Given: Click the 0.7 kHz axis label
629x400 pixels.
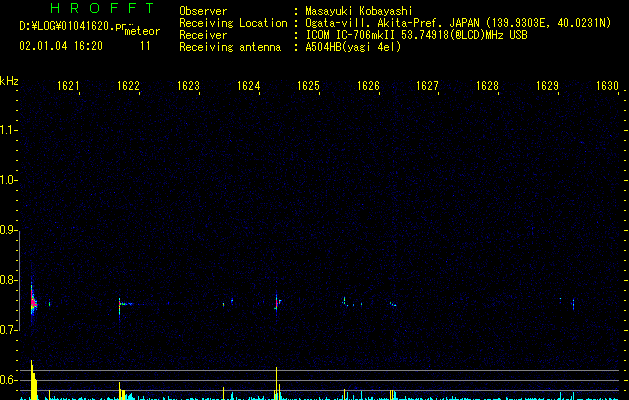Looking at the screenshot, I should (8, 330).
